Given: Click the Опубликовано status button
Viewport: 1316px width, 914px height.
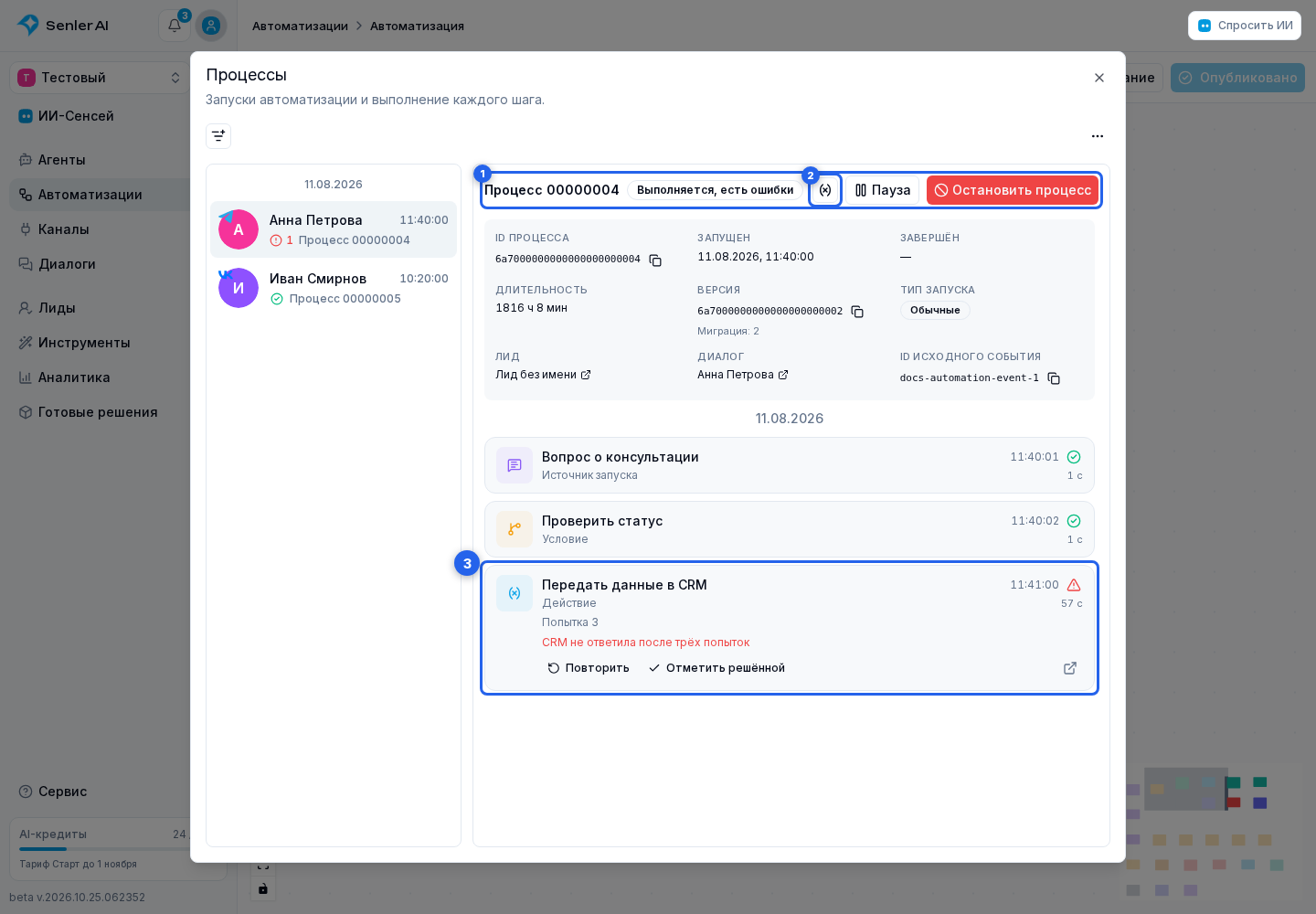Looking at the screenshot, I should pos(1237,78).
